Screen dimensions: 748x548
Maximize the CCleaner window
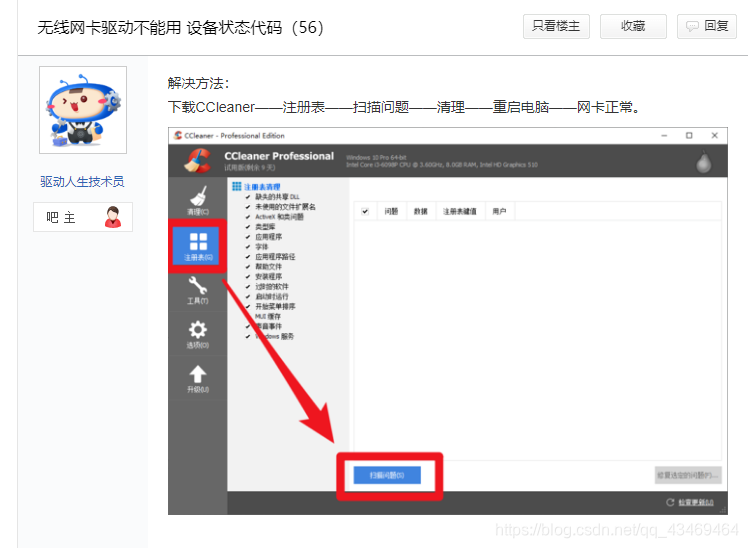coord(689,135)
